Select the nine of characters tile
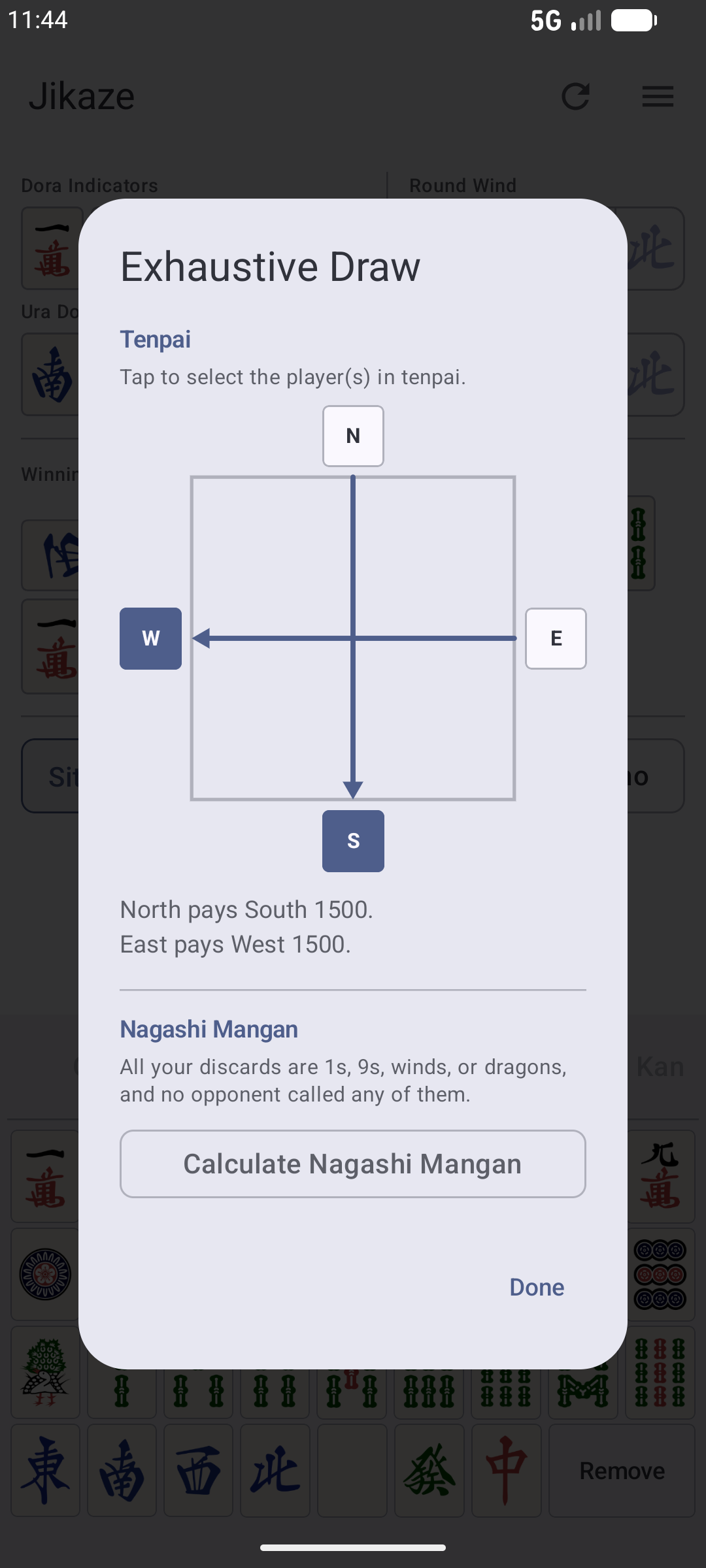Image resolution: width=706 pixels, height=1568 pixels. coord(660,1176)
